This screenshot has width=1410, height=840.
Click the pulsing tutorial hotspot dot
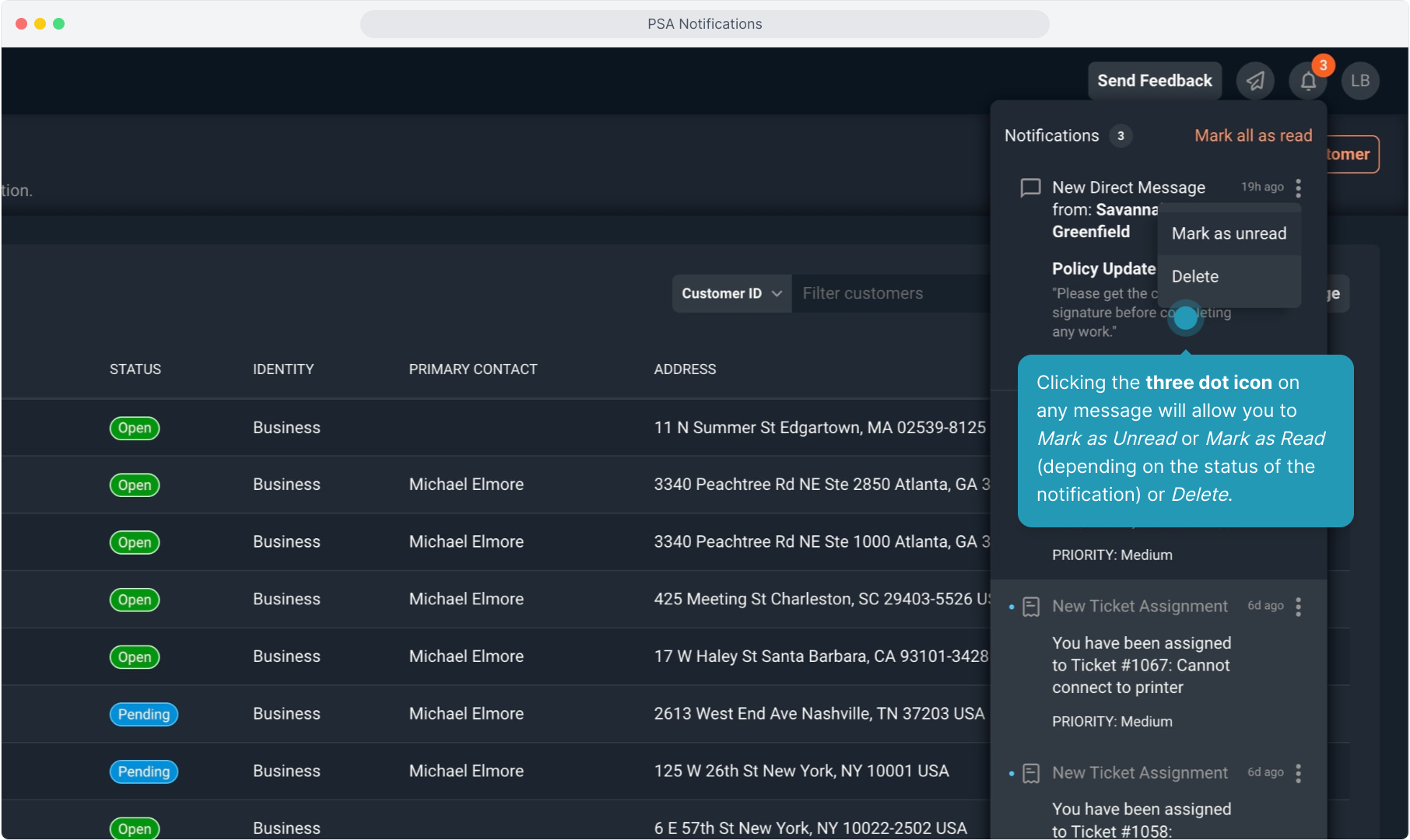[1185, 318]
